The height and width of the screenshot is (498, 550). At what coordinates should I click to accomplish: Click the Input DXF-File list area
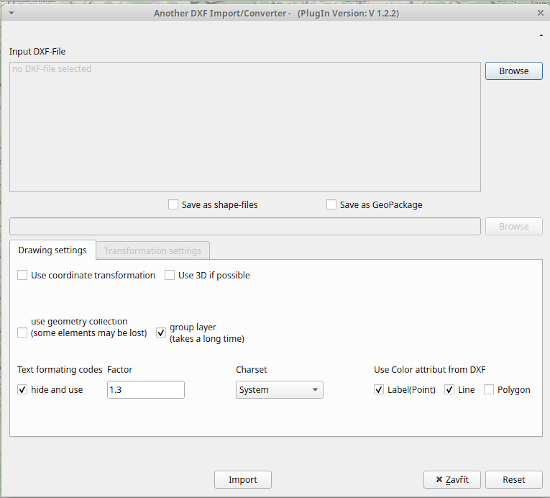tap(245, 127)
